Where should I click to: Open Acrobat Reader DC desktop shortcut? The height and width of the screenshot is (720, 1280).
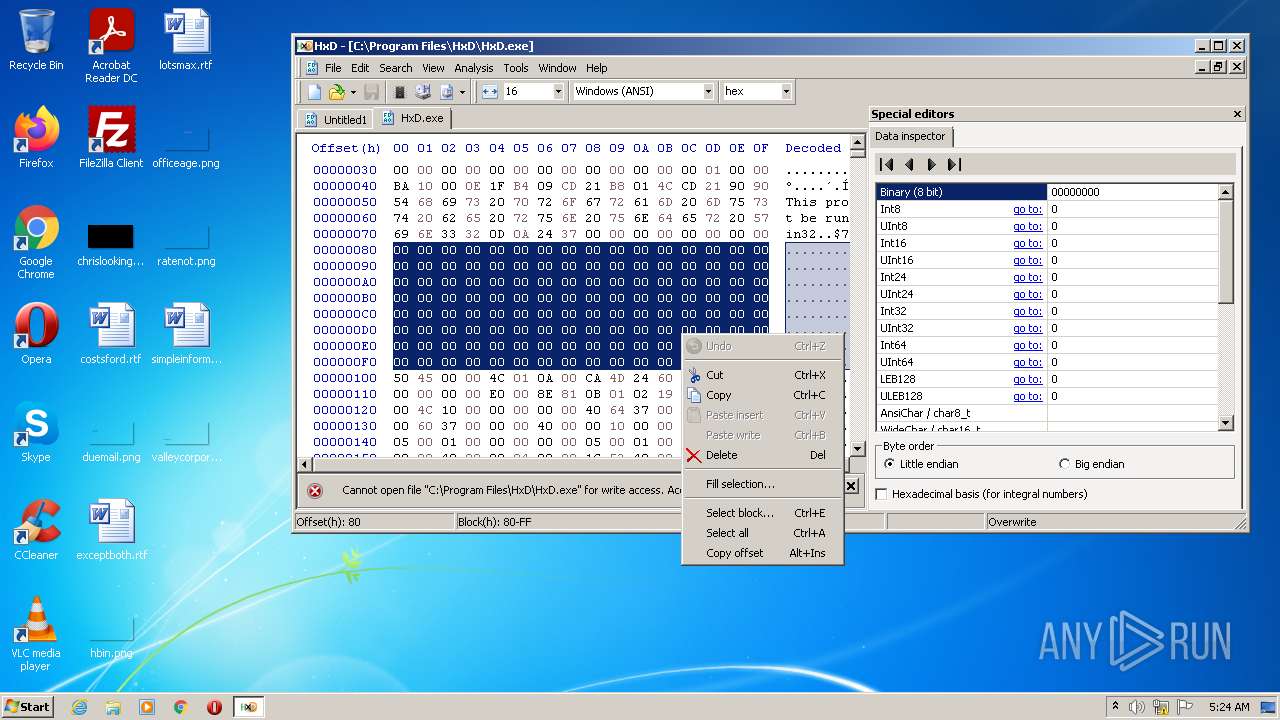[x=111, y=46]
